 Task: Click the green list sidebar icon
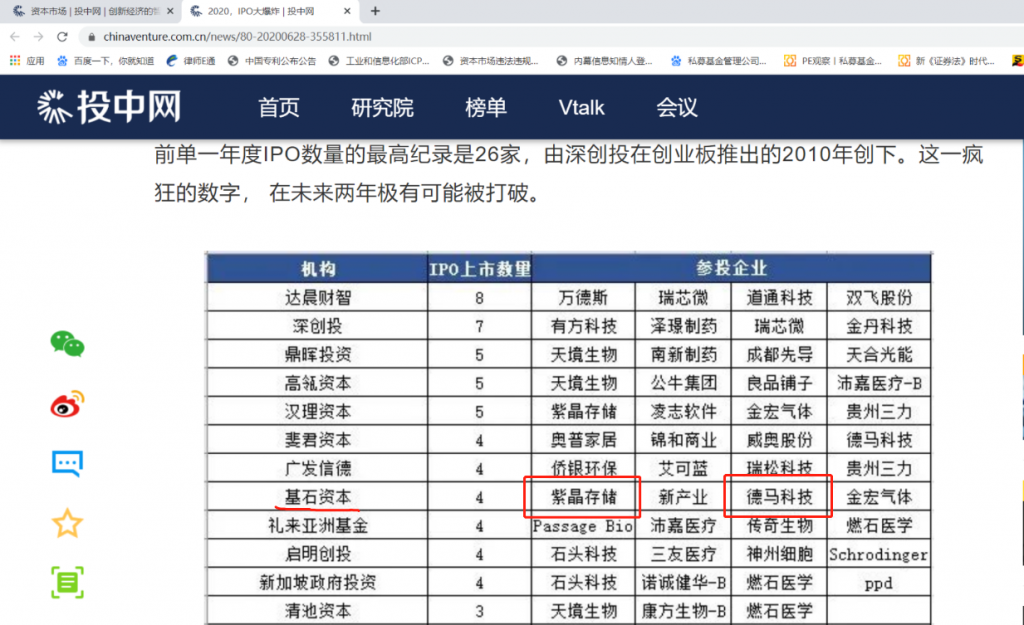point(67,583)
